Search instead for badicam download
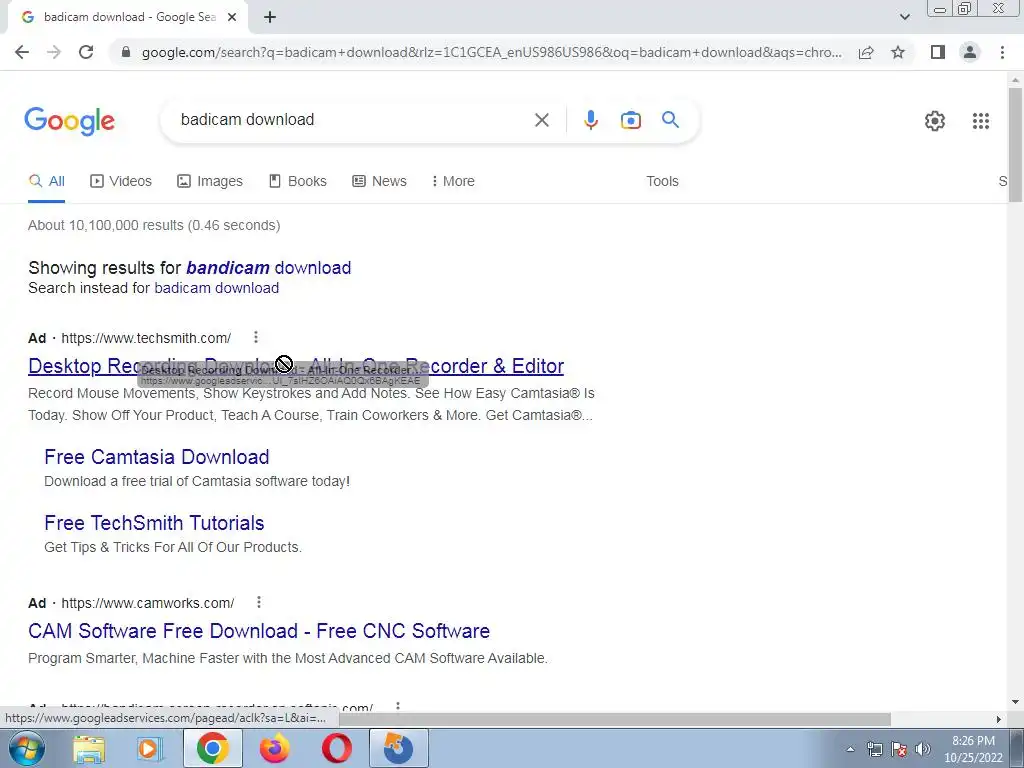Image resolution: width=1024 pixels, height=768 pixels. [217, 288]
